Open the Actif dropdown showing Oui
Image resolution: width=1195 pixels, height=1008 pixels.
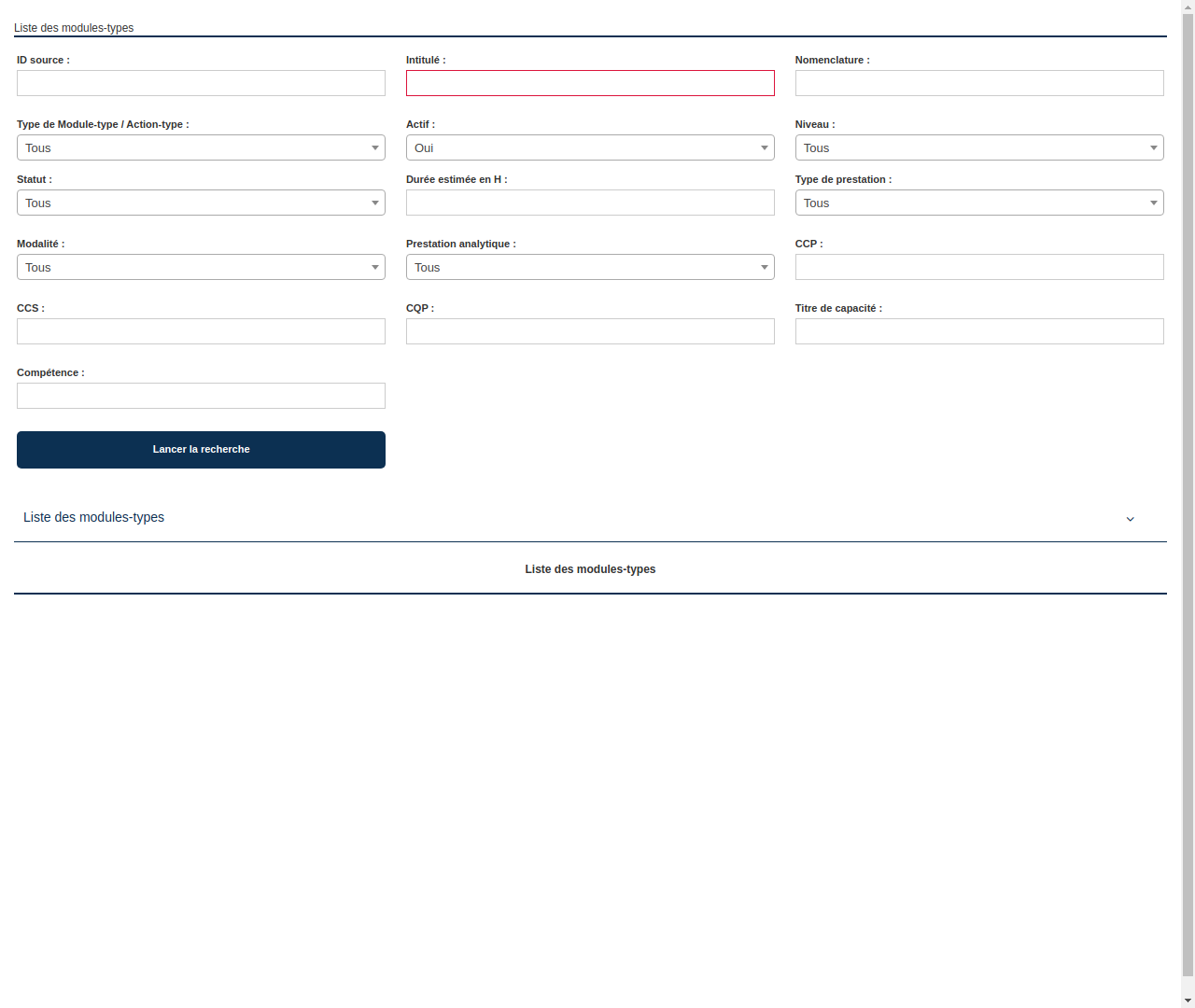pos(590,147)
